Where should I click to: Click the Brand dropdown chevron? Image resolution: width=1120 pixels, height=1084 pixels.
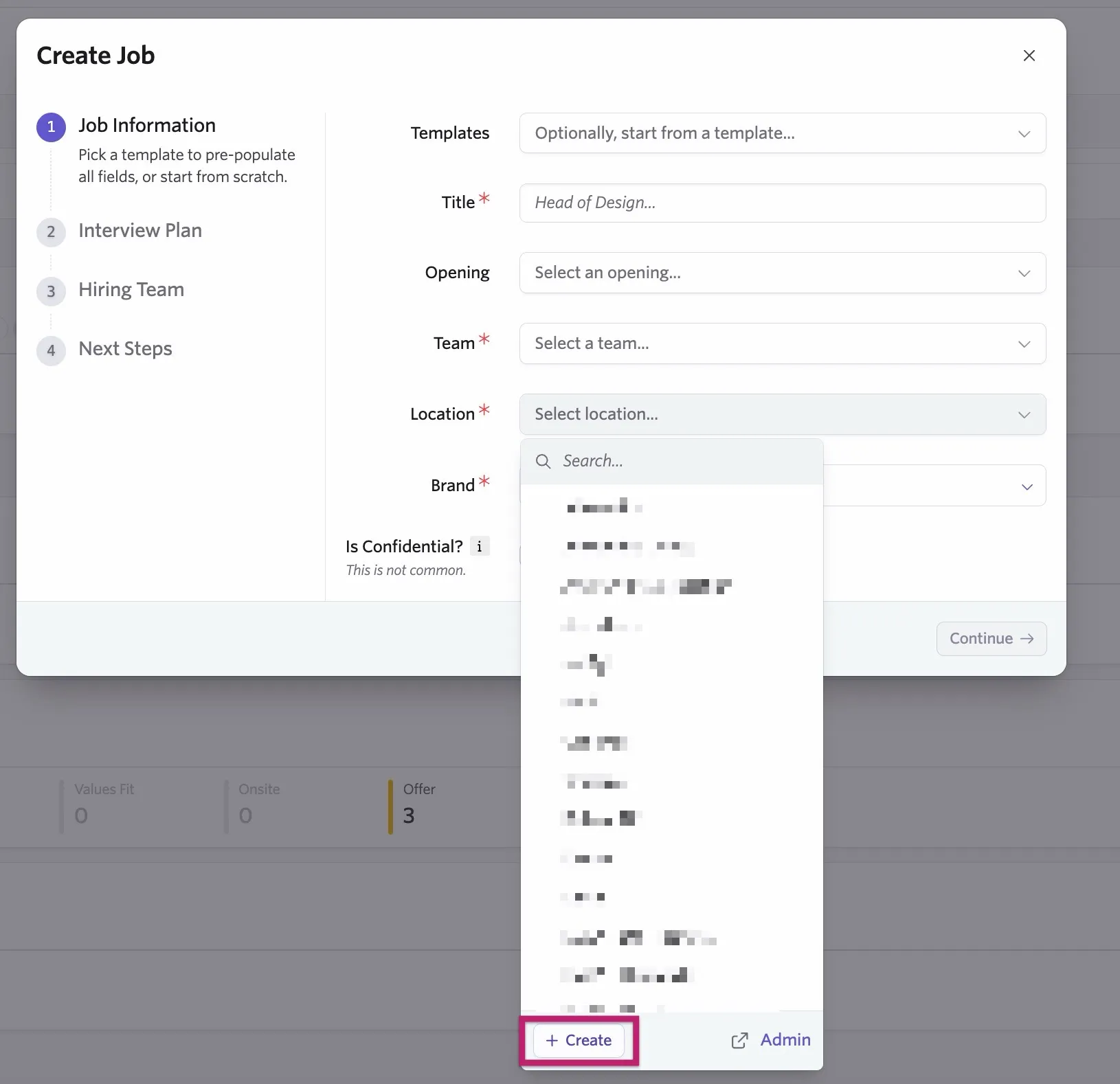(x=1027, y=486)
